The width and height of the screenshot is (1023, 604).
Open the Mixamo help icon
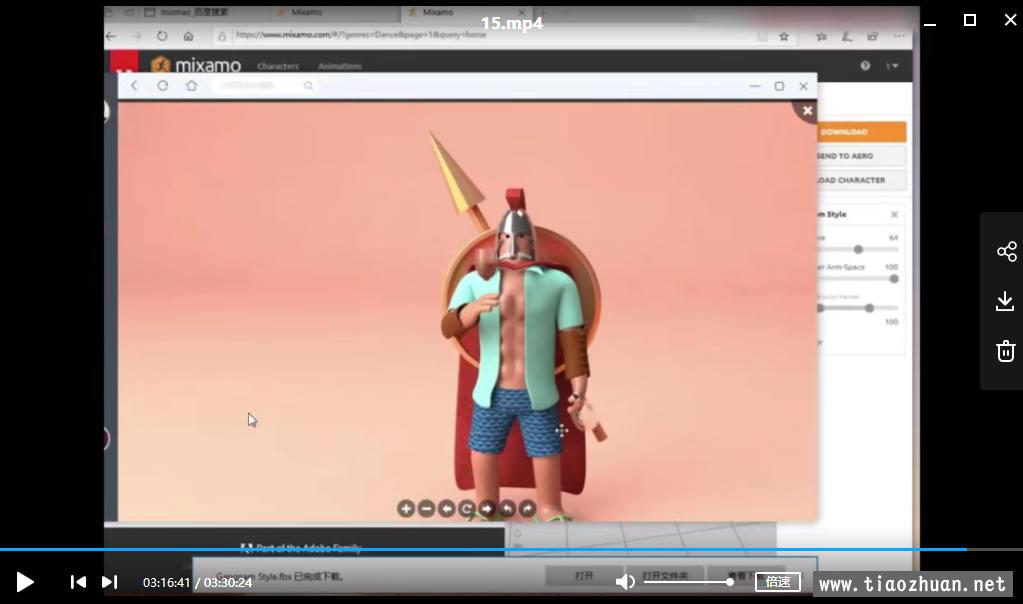pos(865,65)
